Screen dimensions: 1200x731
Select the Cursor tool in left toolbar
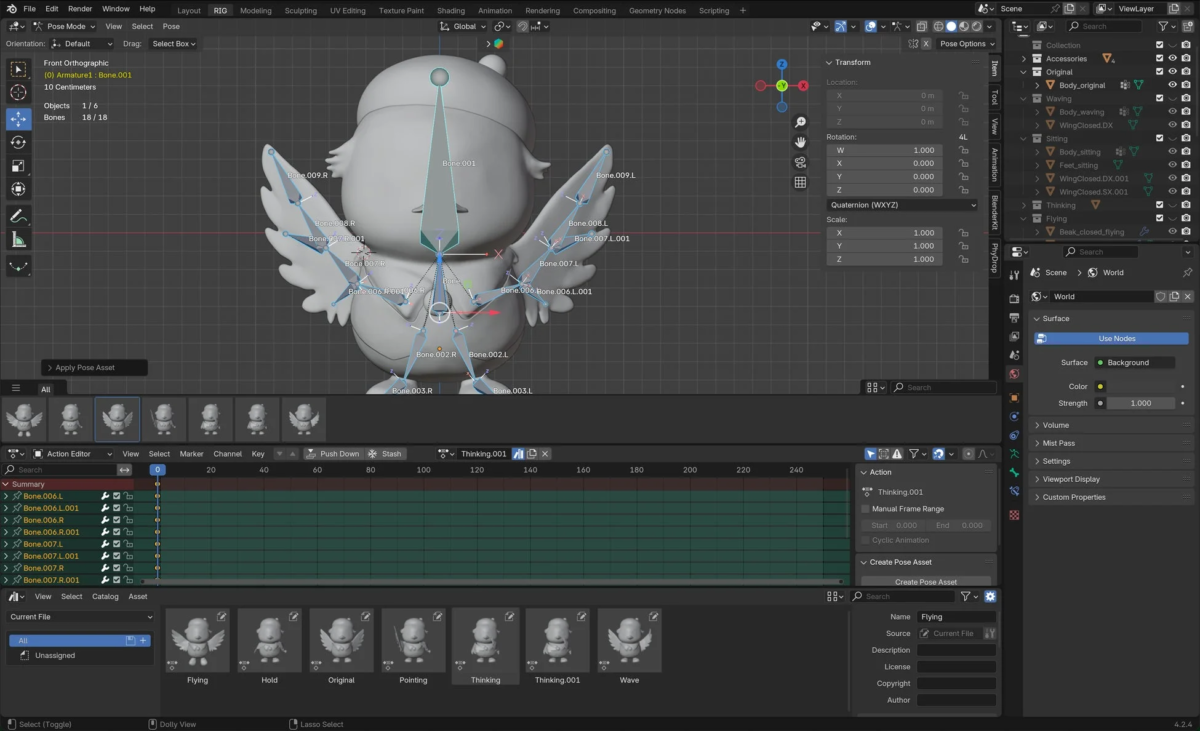(x=18, y=93)
